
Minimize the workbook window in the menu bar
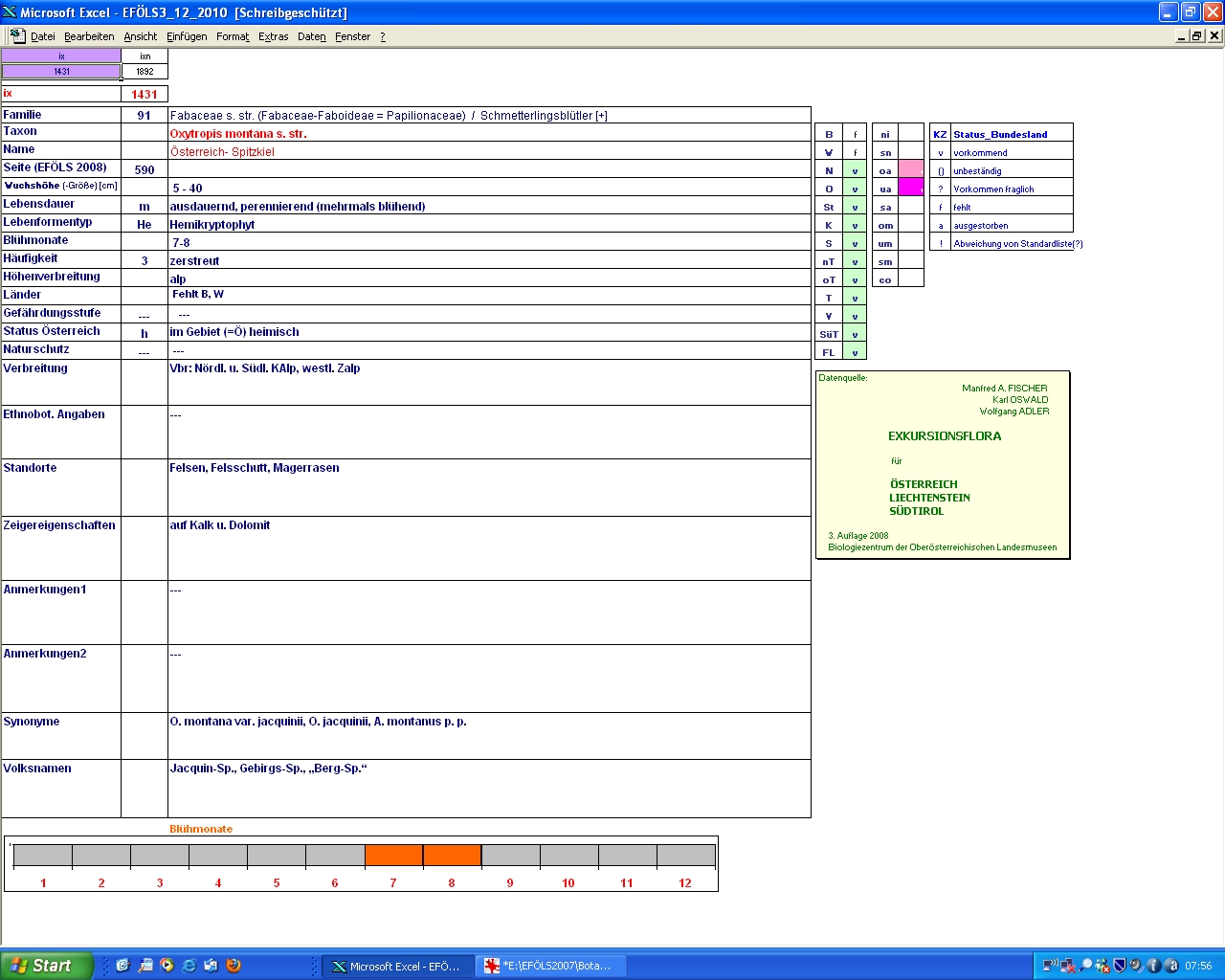(1182, 35)
